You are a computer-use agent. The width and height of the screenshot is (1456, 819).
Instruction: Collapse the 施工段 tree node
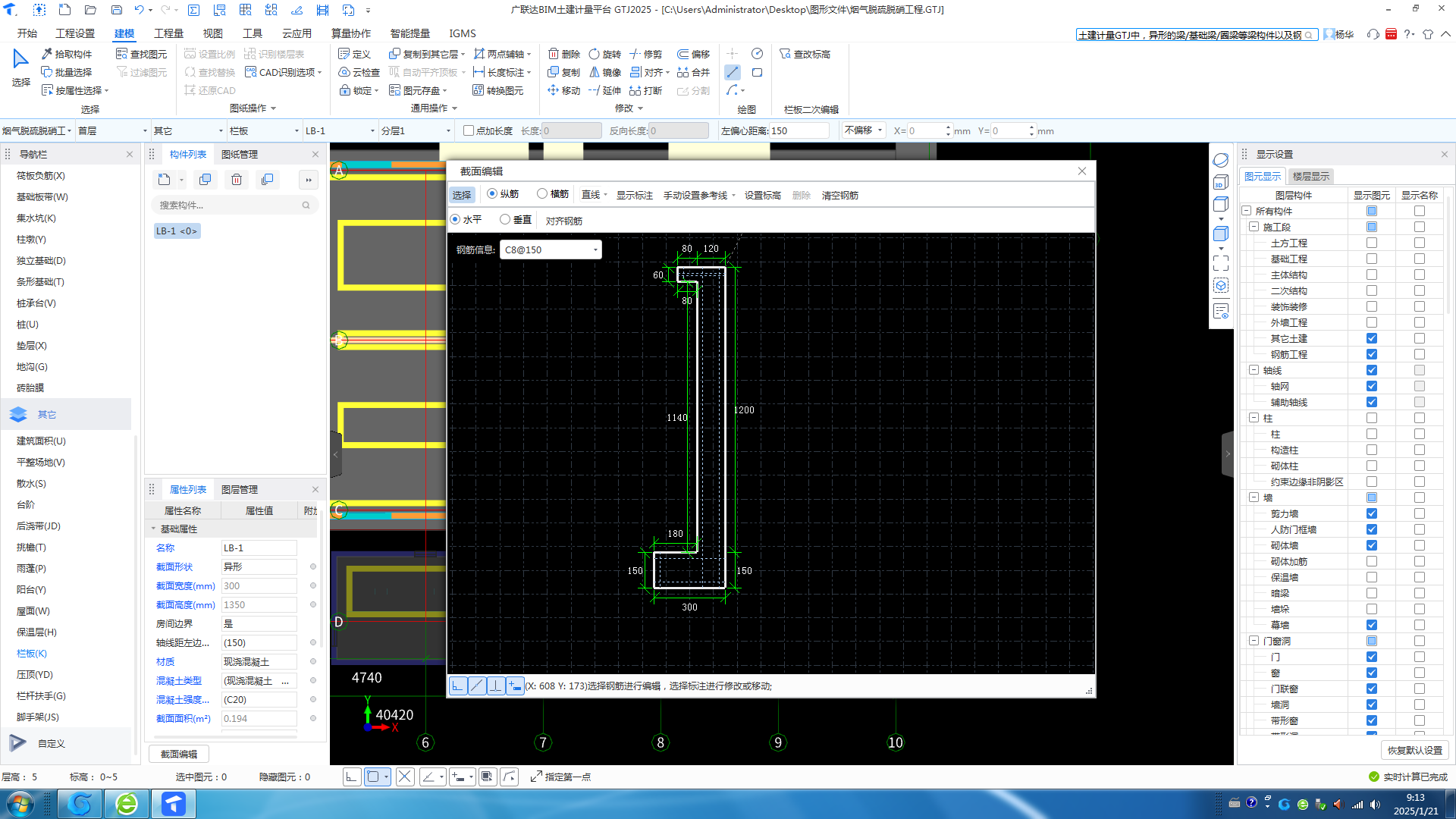click(x=1254, y=227)
